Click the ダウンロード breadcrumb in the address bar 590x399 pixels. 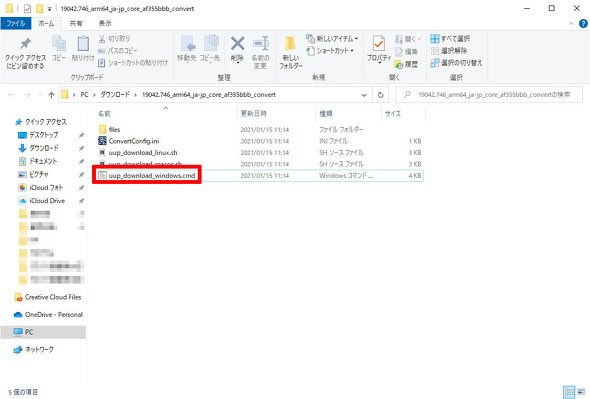tap(115, 95)
